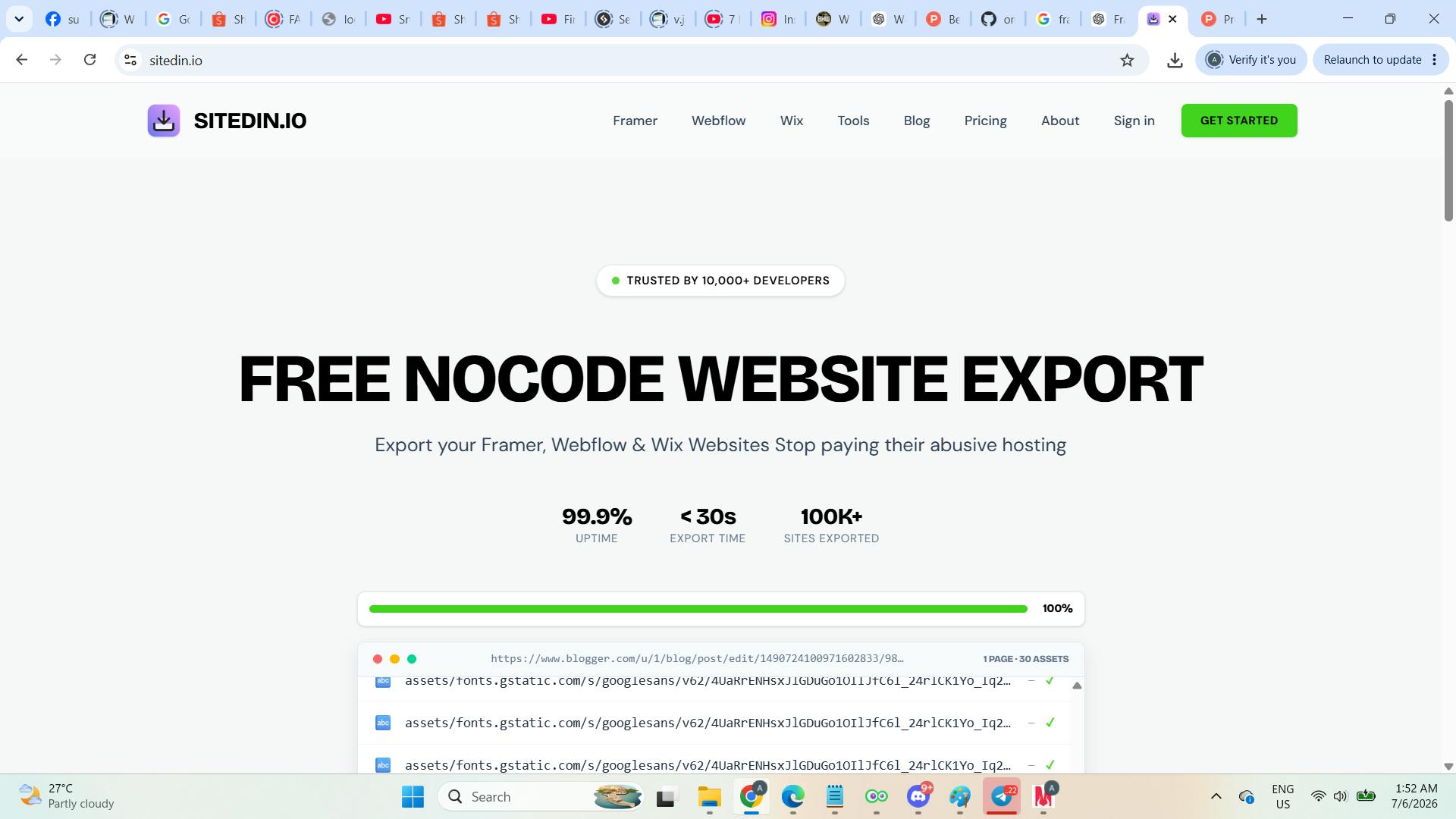Open the Tripadvisor owl icon in taskbar

pos(876,796)
